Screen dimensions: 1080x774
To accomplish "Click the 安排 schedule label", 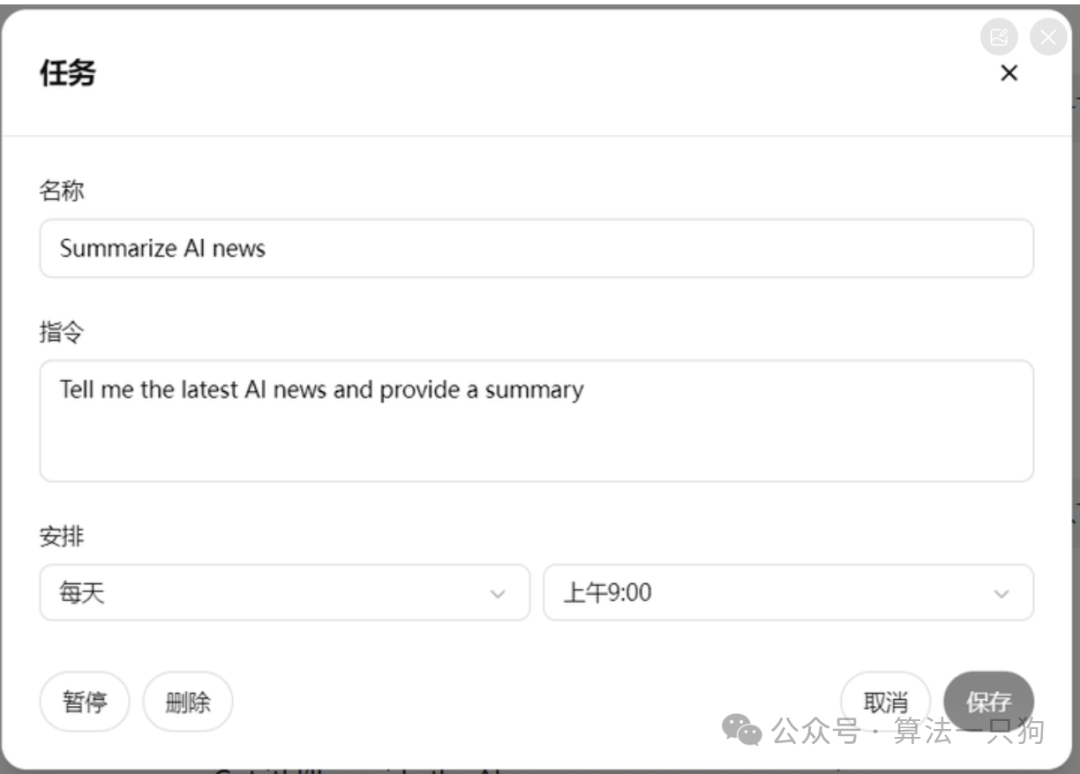I will coord(62,536).
